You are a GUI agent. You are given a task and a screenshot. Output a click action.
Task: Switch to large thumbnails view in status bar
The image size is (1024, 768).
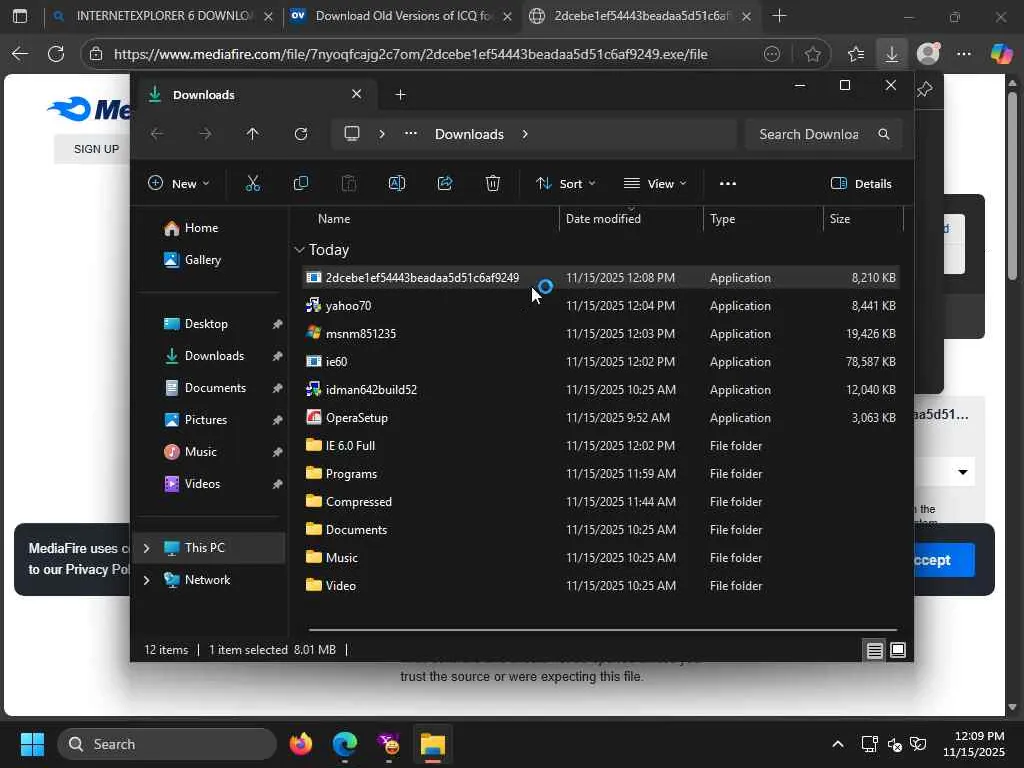(898, 650)
